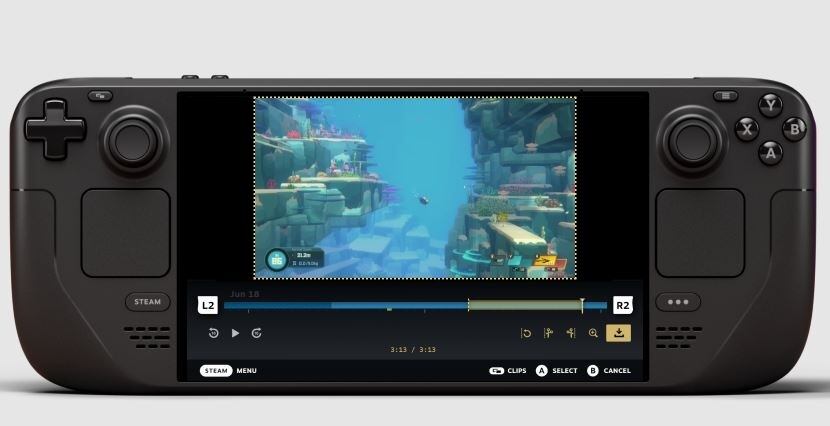Open the STEAM menu hint in the footer
Image resolution: width=830 pixels, height=426 pixels.
[x=228, y=370]
